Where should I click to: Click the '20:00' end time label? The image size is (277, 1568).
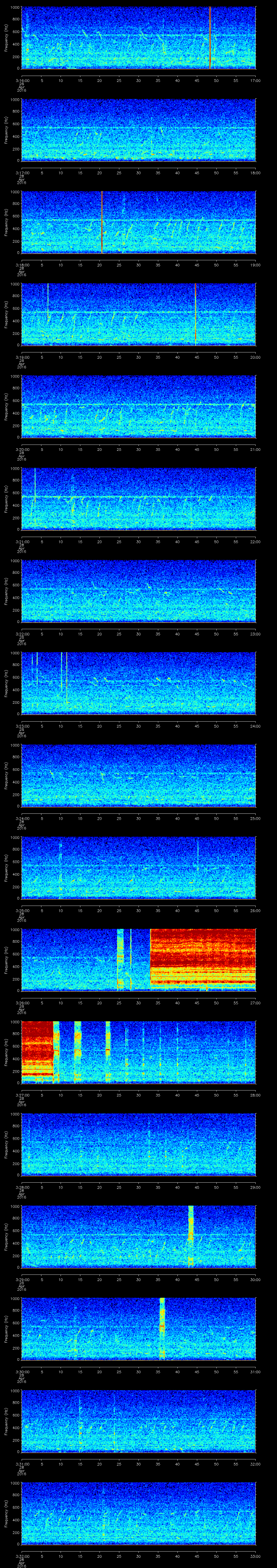[256, 357]
